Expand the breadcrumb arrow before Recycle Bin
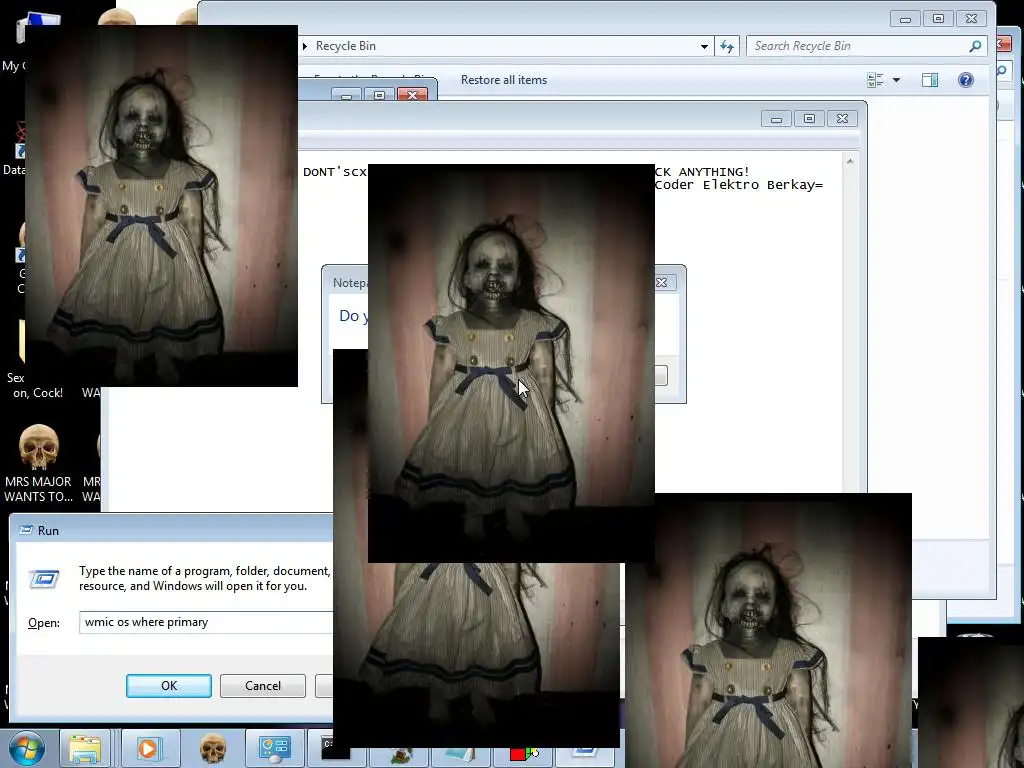The height and width of the screenshot is (768, 1024). tap(304, 46)
